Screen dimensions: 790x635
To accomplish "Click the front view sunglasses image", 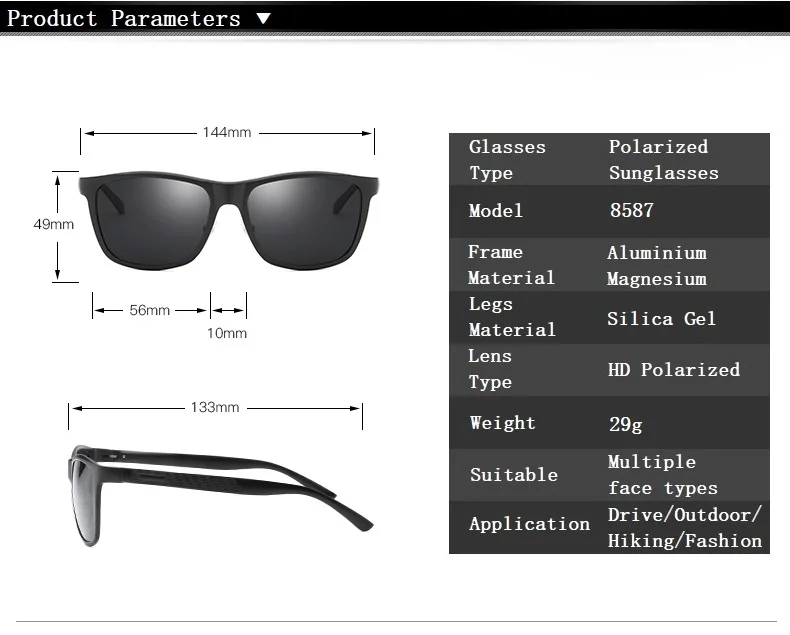I will pyautogui.click(x=228, y=221).
